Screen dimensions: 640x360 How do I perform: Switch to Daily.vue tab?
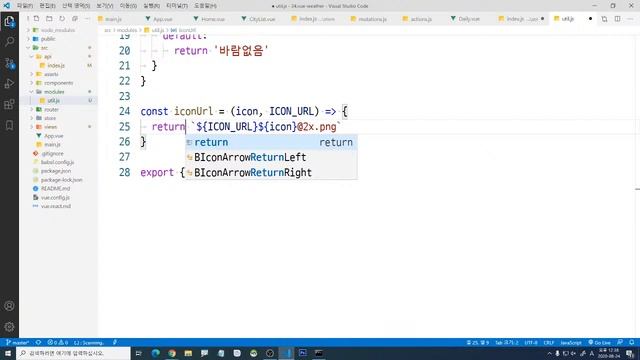469,19
